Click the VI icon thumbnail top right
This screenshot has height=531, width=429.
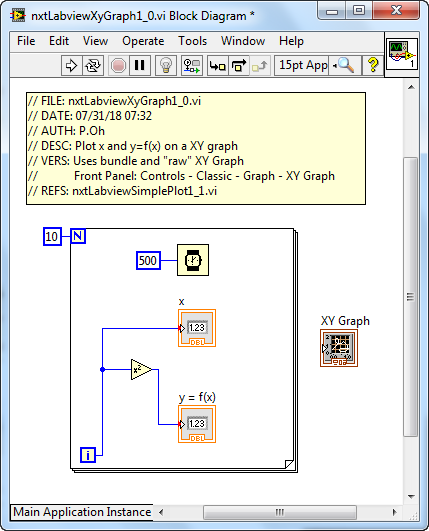click(402, 54)
